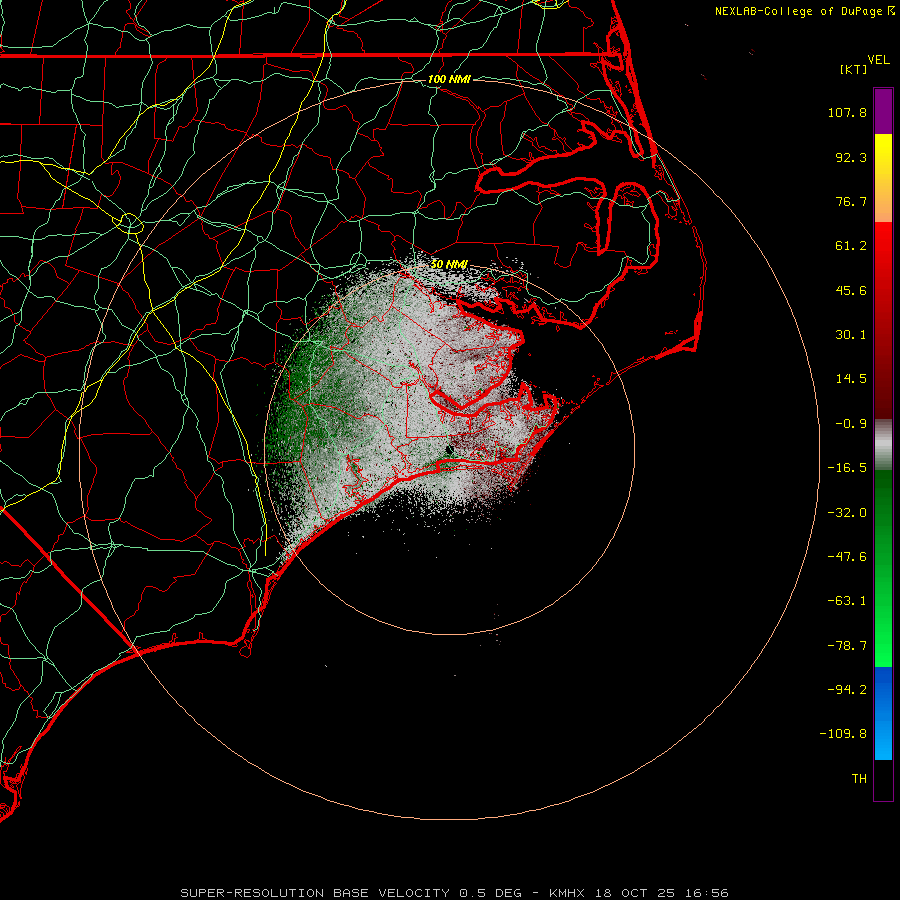Click the VEL label above the color scale

(x=879, y=60)
